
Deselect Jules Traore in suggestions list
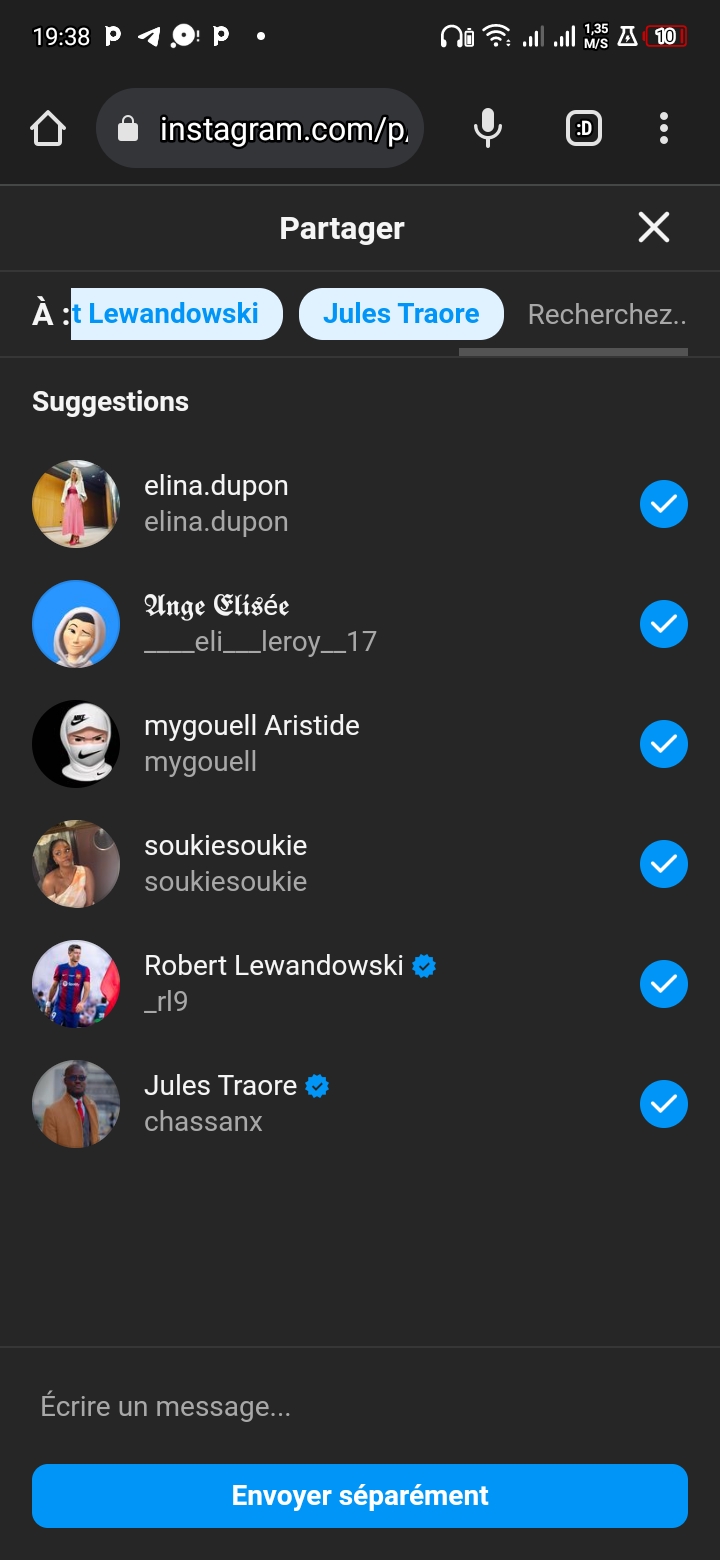664,1104
